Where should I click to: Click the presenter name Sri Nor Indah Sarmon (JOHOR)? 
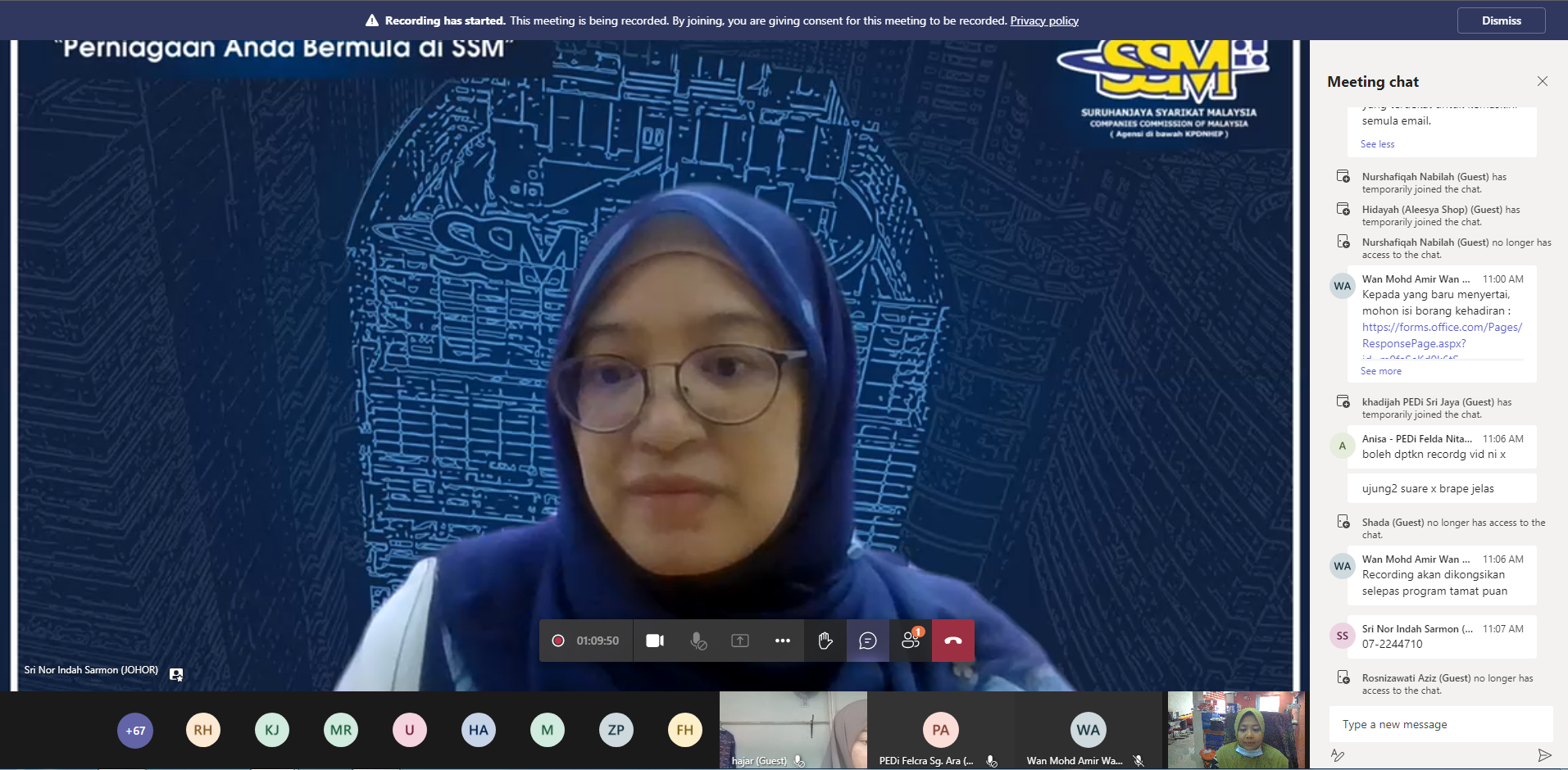(x=91, y=670)
